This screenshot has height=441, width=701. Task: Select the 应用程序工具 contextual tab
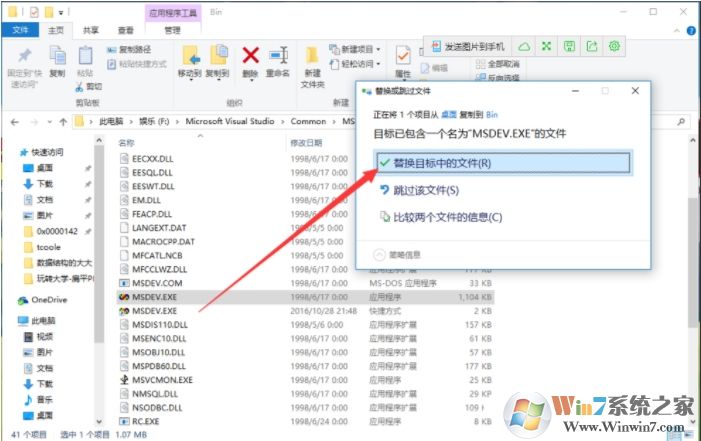pos(173,13)
